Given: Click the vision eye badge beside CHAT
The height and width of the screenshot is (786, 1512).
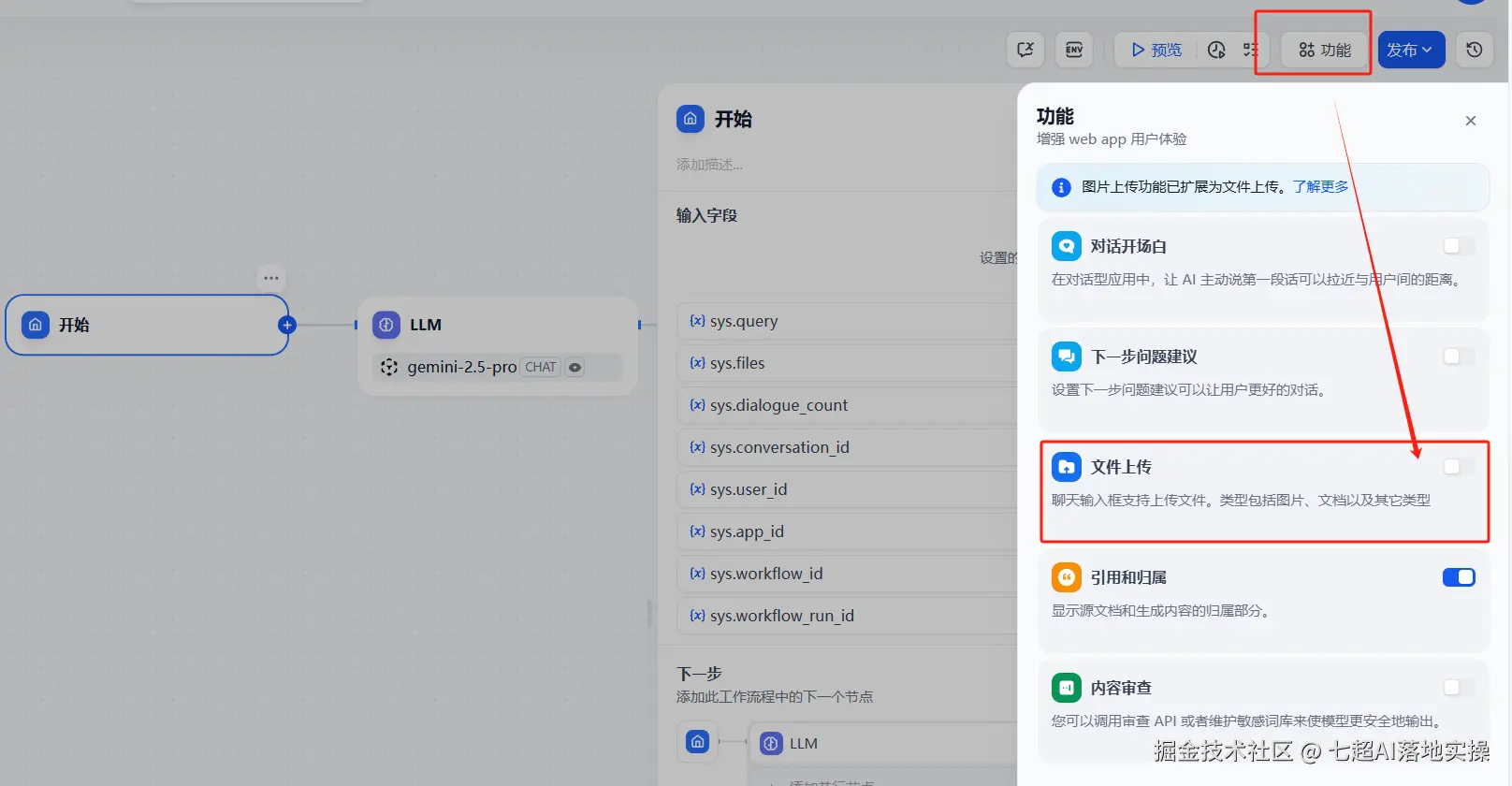Looking at the screenshot, I should 575,368.
